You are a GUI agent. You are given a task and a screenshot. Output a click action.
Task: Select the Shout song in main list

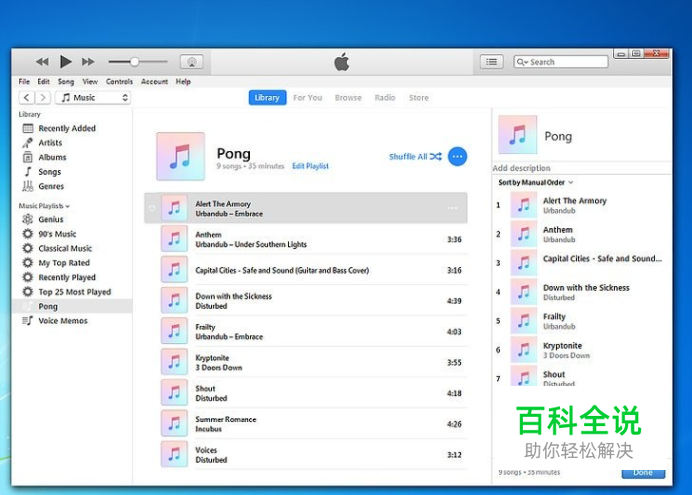(306, 394)
